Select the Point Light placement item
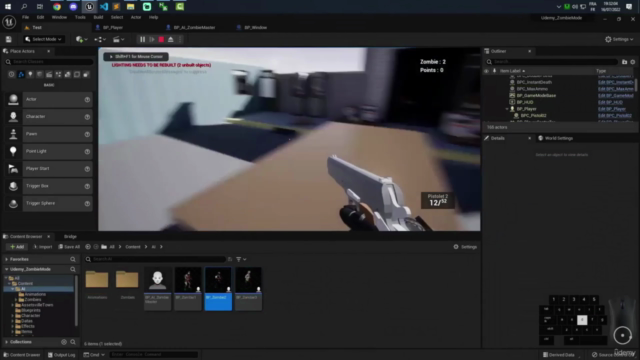640x360 pixels. (49, 151)
